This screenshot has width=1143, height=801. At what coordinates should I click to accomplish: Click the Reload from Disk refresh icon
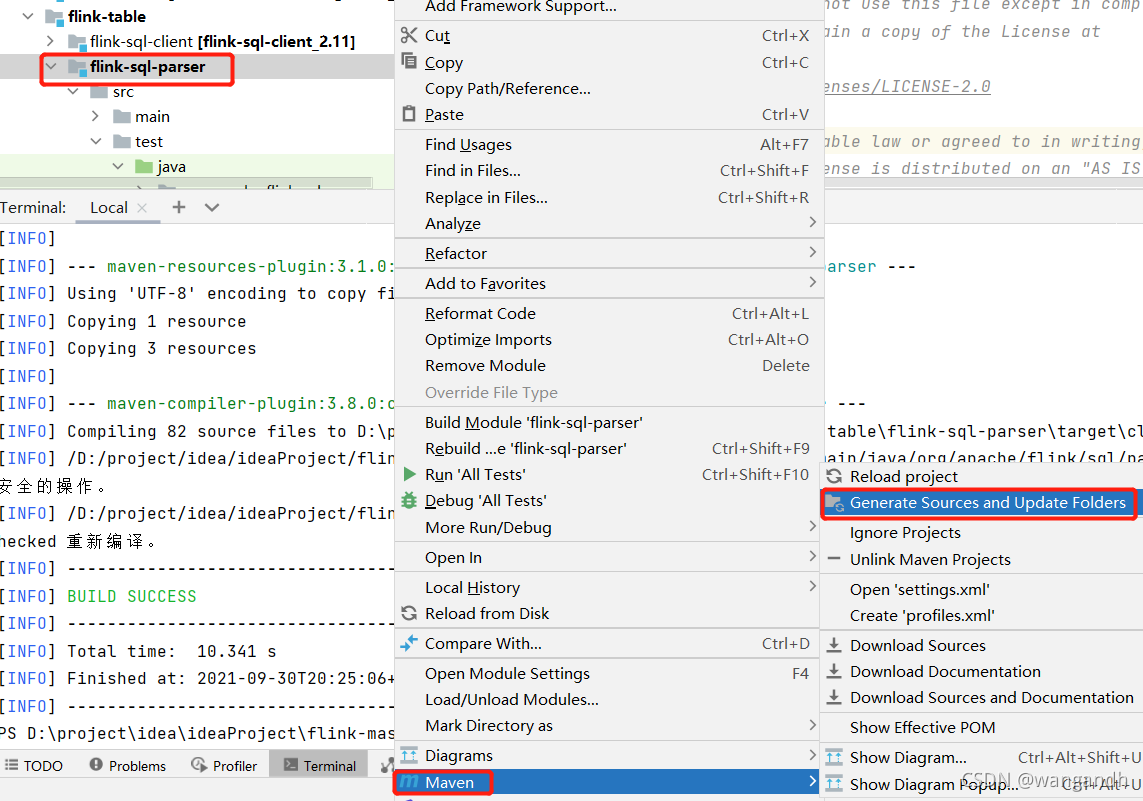pyautogui.click(x=409, y=614)
